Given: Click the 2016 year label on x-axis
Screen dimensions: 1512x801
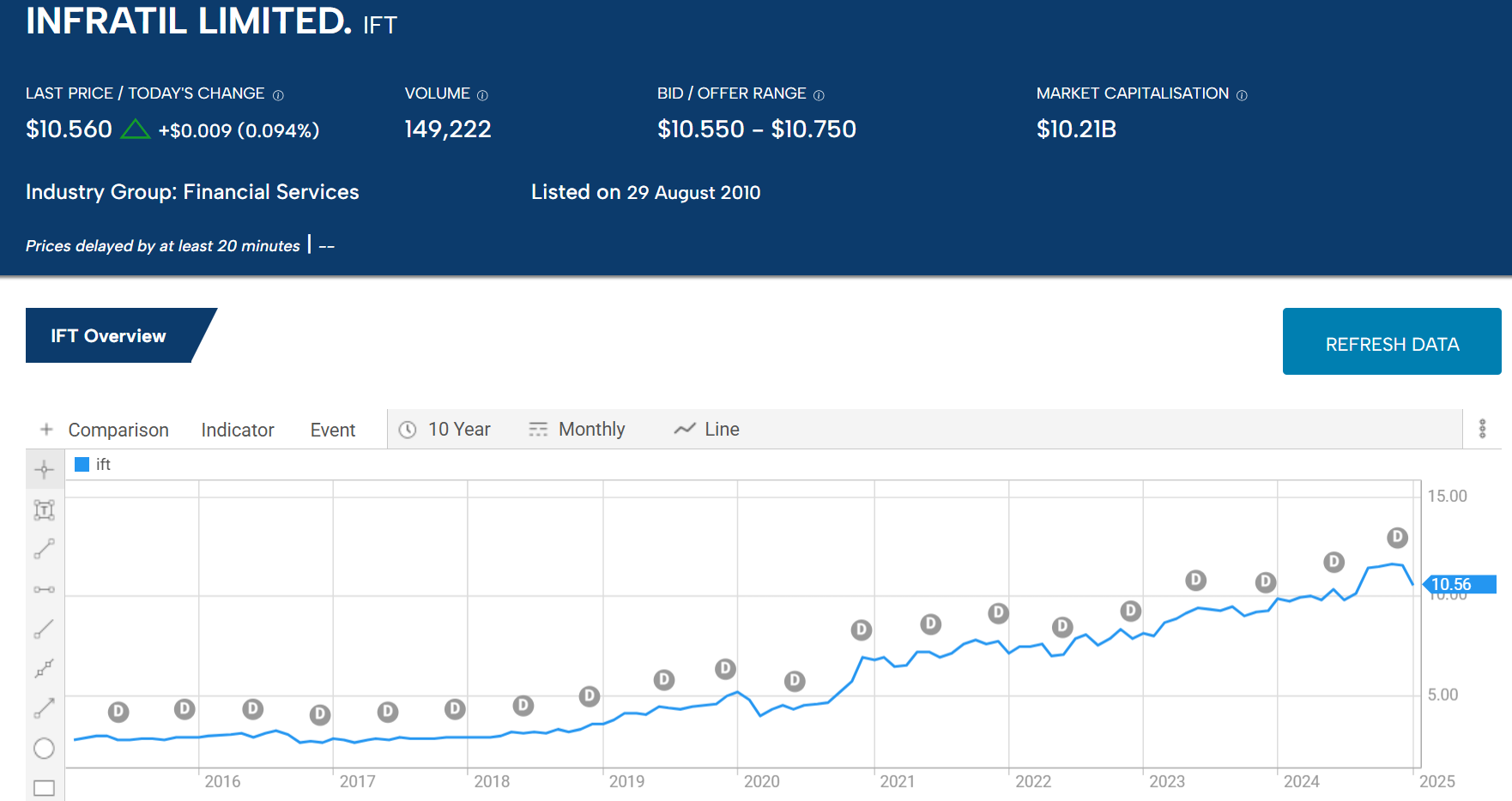Looking at the screenshot, I should click(x=222, y=781).
